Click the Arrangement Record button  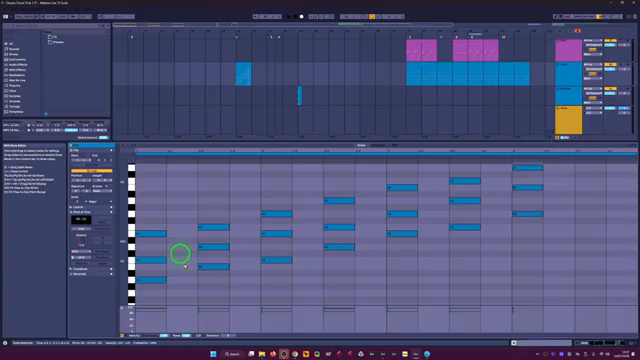coord(302,17)
